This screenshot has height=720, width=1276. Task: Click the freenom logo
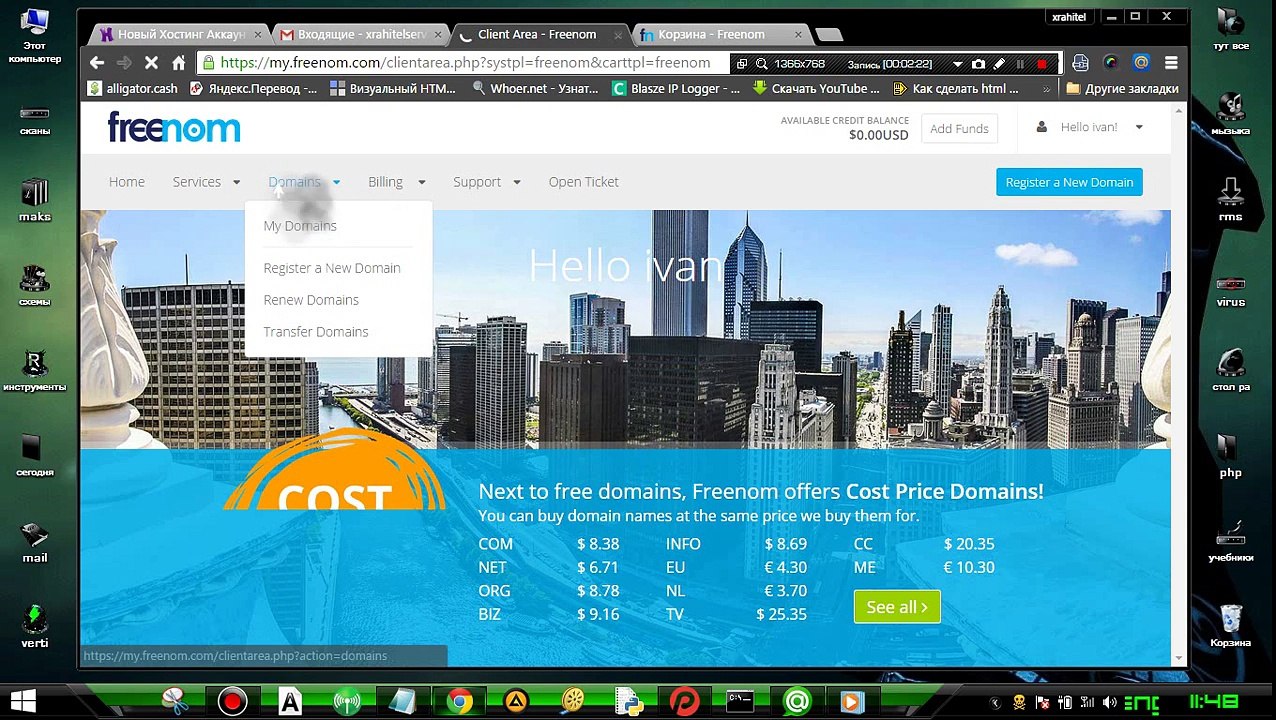coord(174,128)
